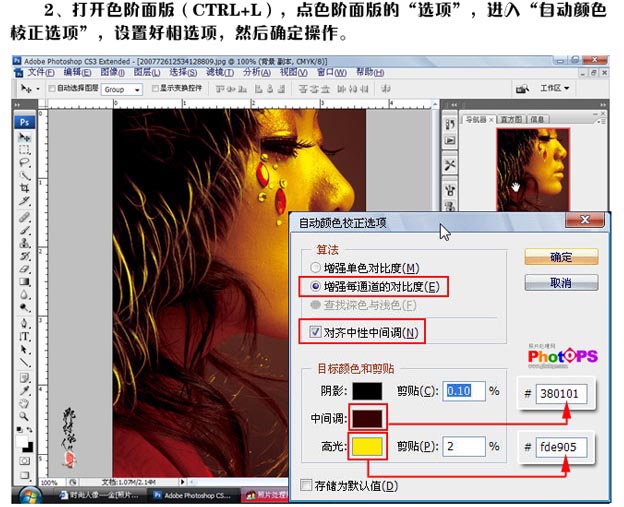
Task: Select the Rectangular Marquee tool
Action: pos(24,150)
